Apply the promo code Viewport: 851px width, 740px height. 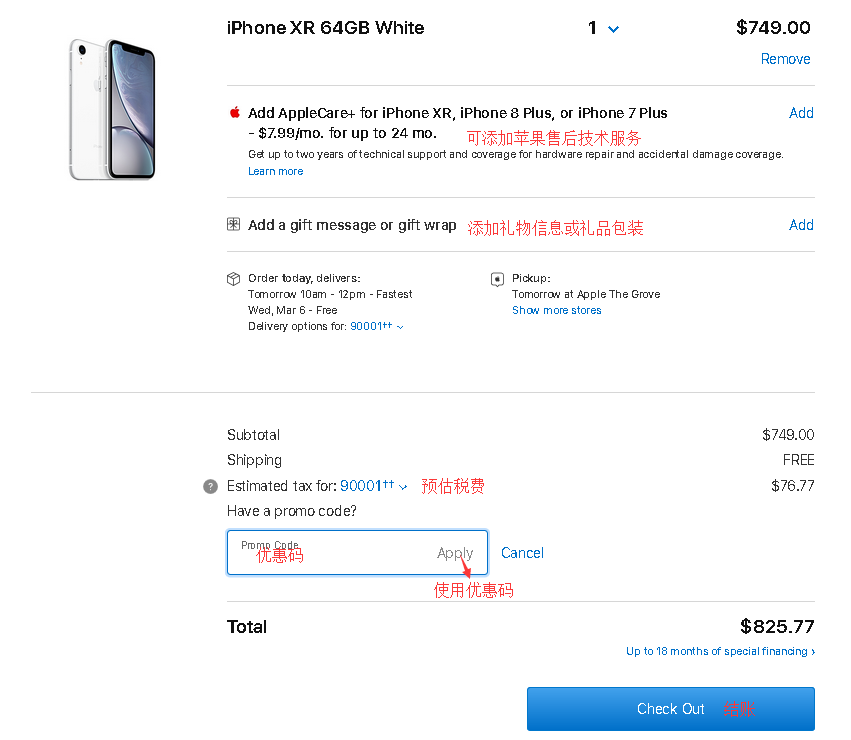pyautogui.click(x=455, y=553)
